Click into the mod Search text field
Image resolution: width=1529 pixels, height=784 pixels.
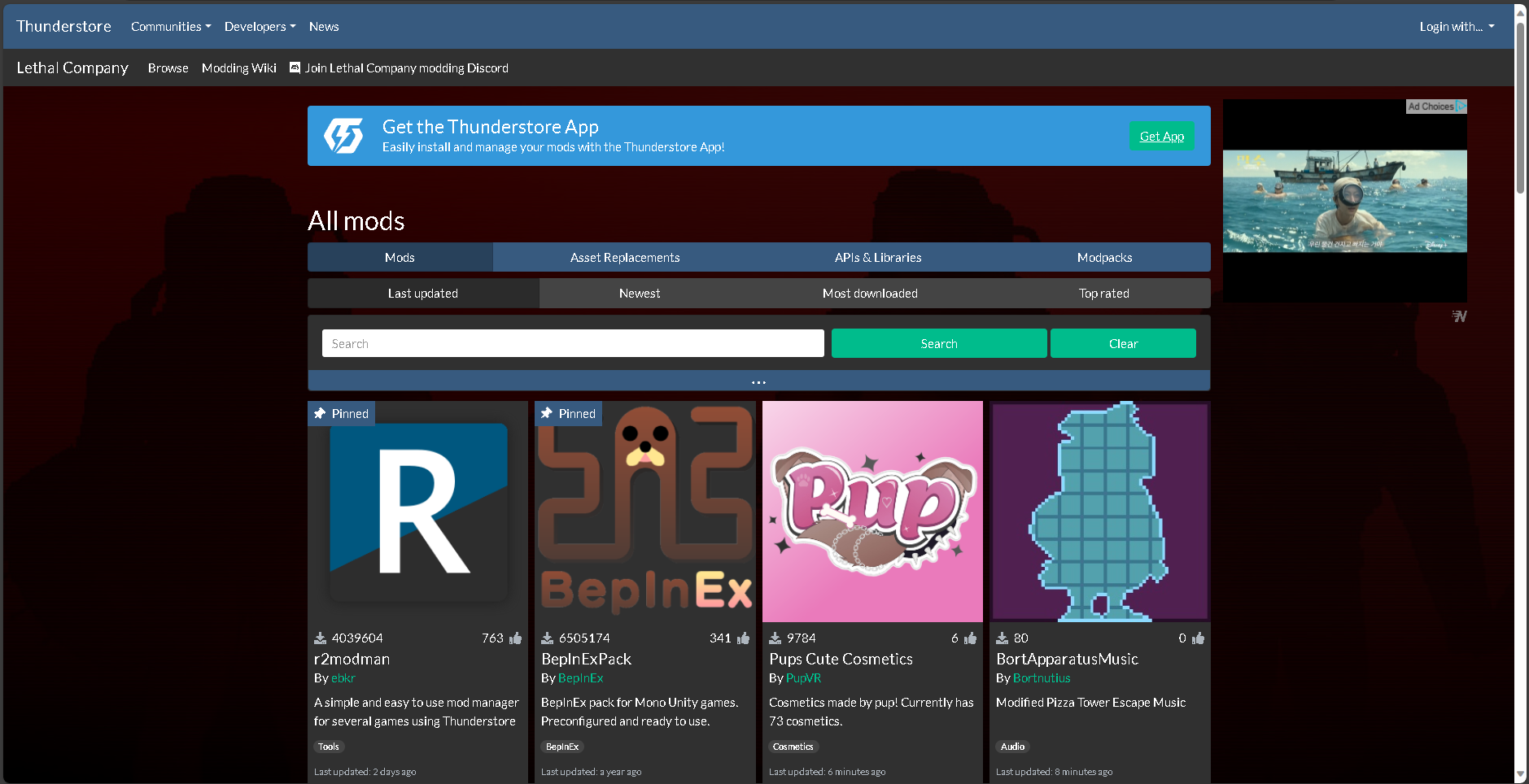tap(573, 343)
